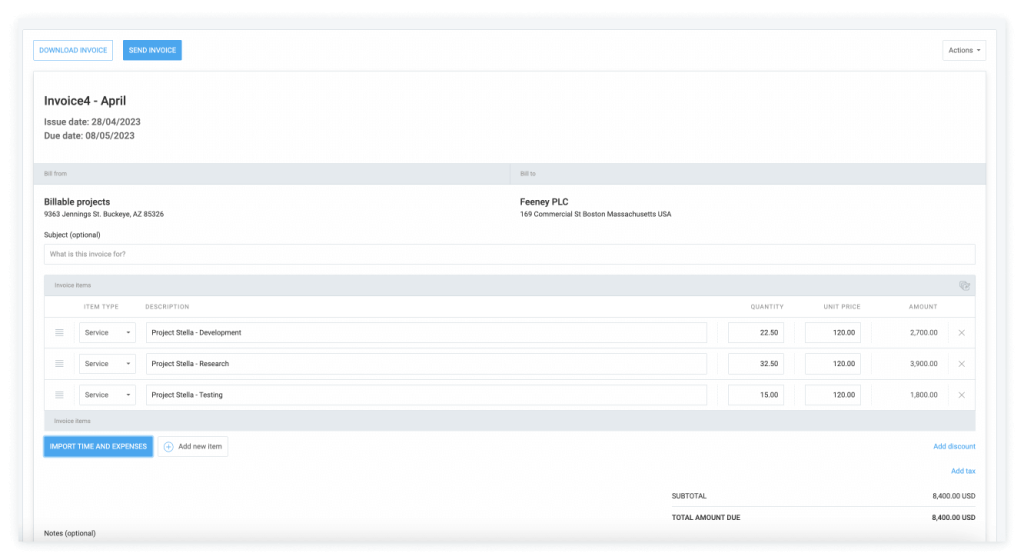Remove the Development item with X icon
Screen dimensions: 1024x560
pyautogui.click(x=961, y=333)
